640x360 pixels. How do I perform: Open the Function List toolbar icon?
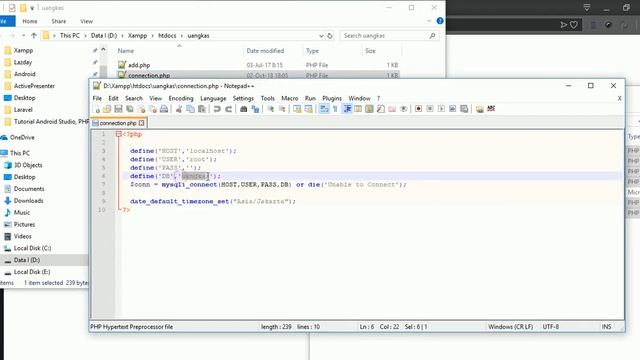[381, 109]
